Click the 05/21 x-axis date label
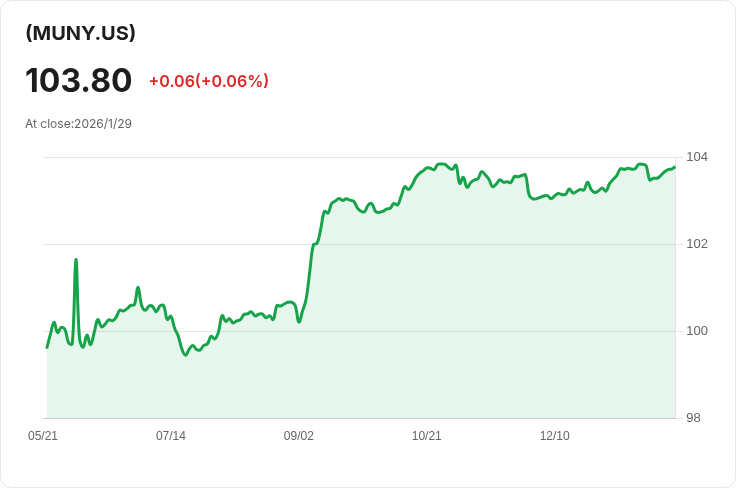 coord(43,436)
